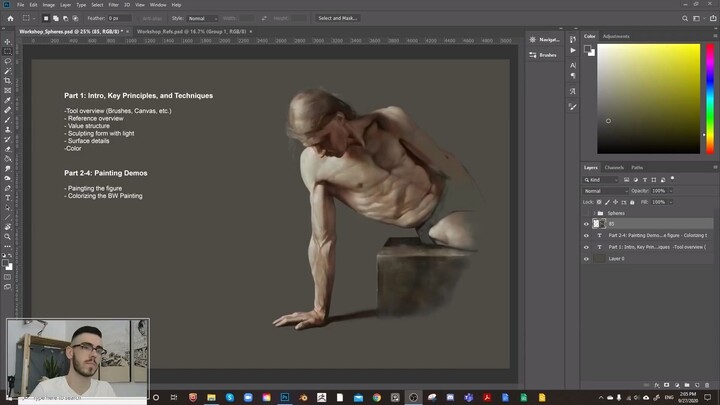This screenshot has width=720, height=405.
Task: Open the Paragraph panel icon
Action: click(573, 76)
